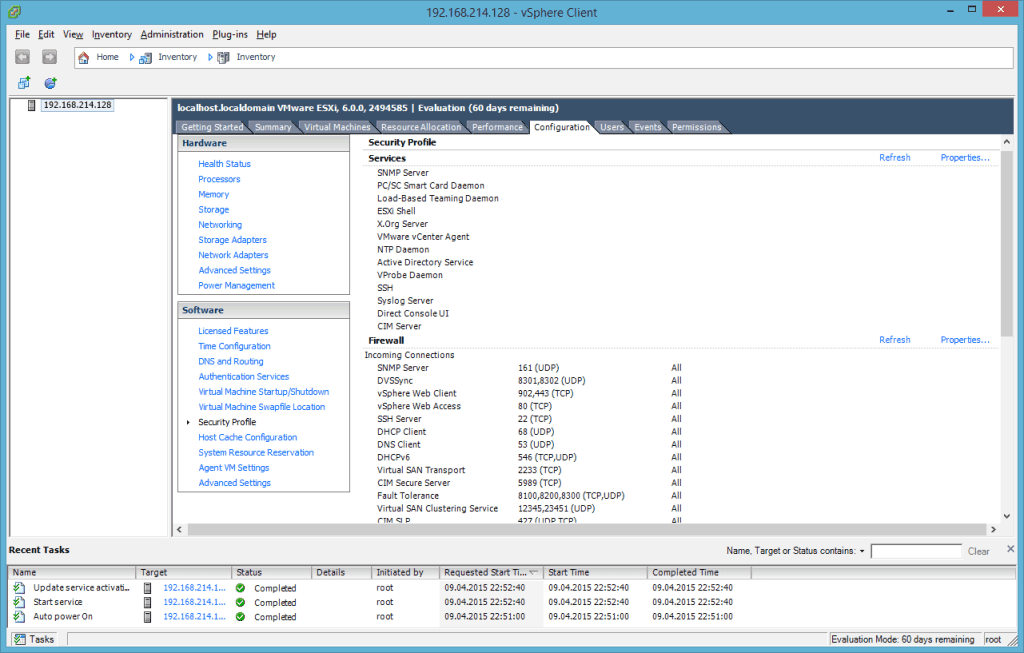
Task: Switch to the Resource Allocation tab
Action: click(421, 127)
